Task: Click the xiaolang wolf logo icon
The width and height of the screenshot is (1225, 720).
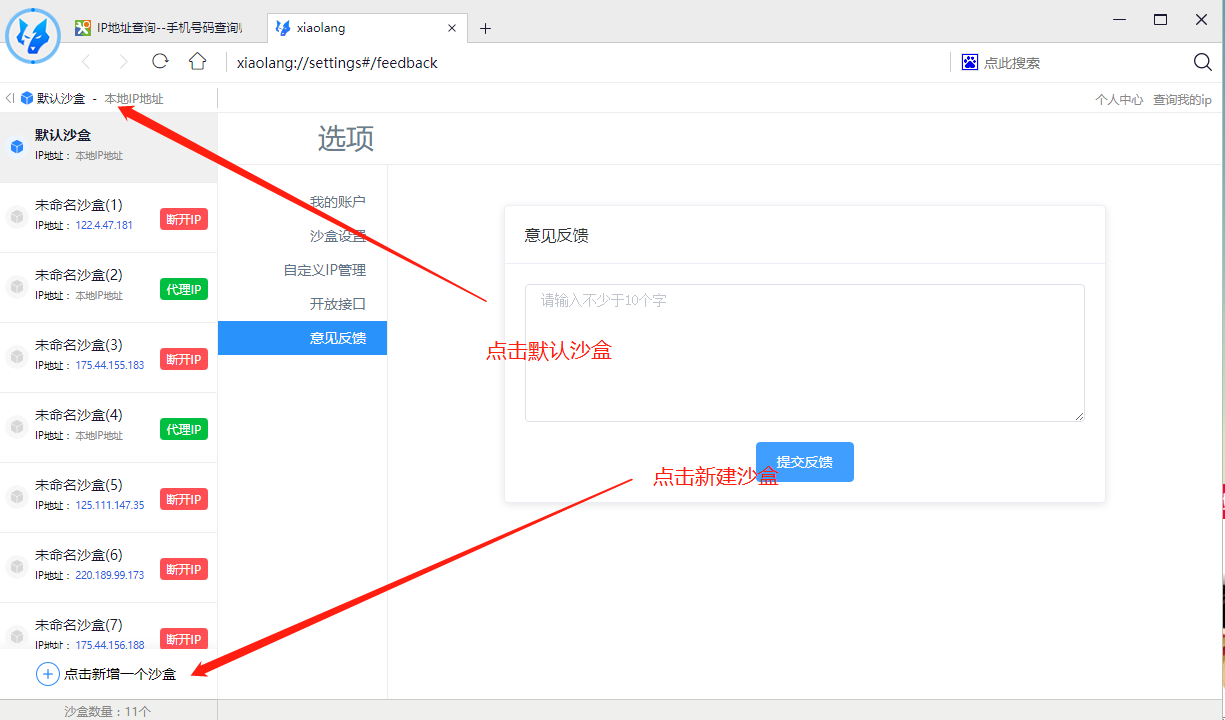Action: 33,36
